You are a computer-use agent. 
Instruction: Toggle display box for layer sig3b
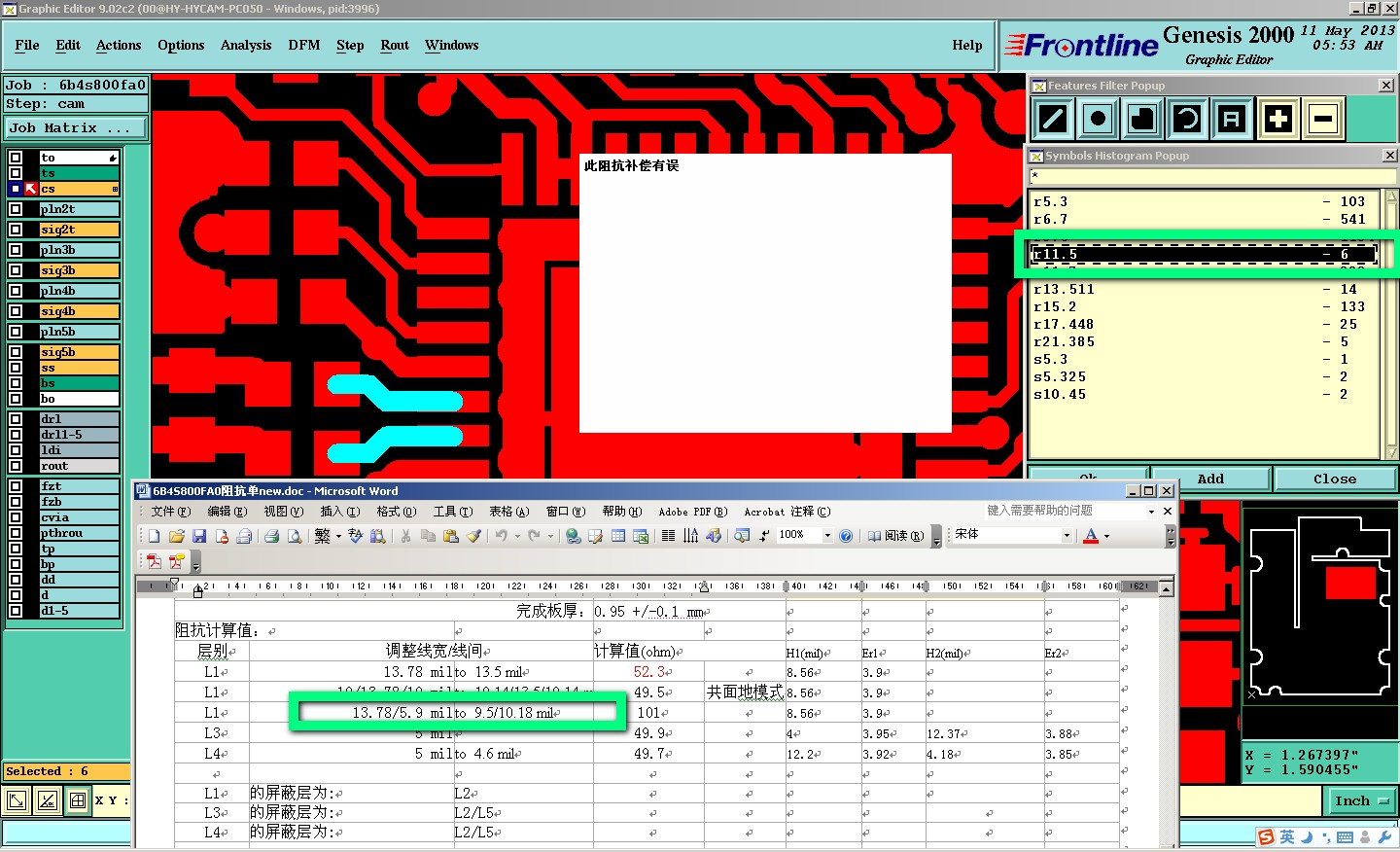tap(16, 270)
